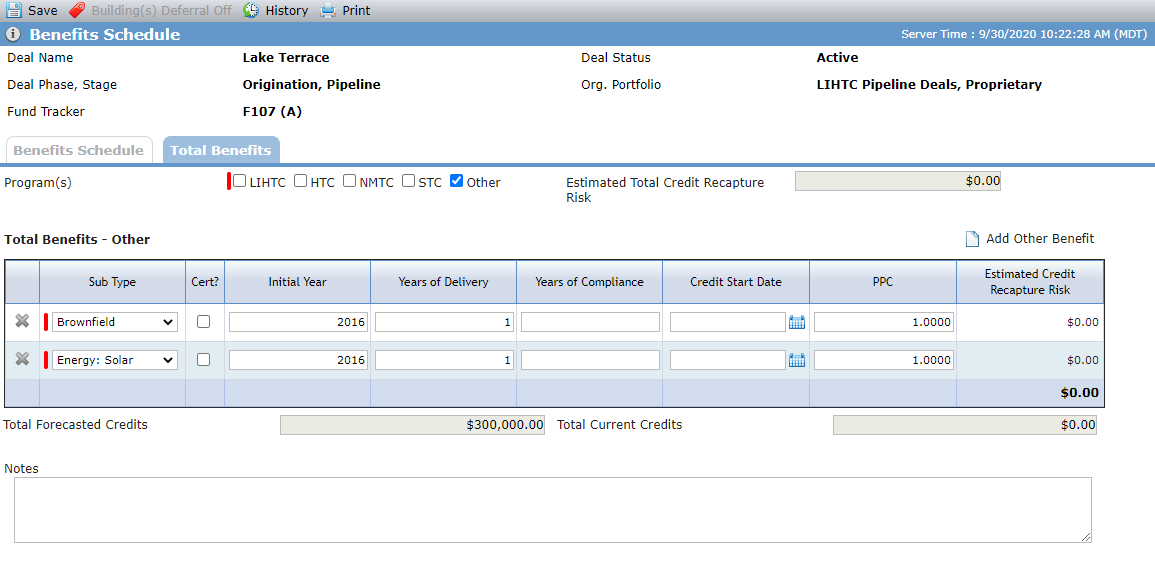Expand the Energy: Solar Sub Type dropdown
Screen dimensions: 1155x564
[x=115, y=360]
